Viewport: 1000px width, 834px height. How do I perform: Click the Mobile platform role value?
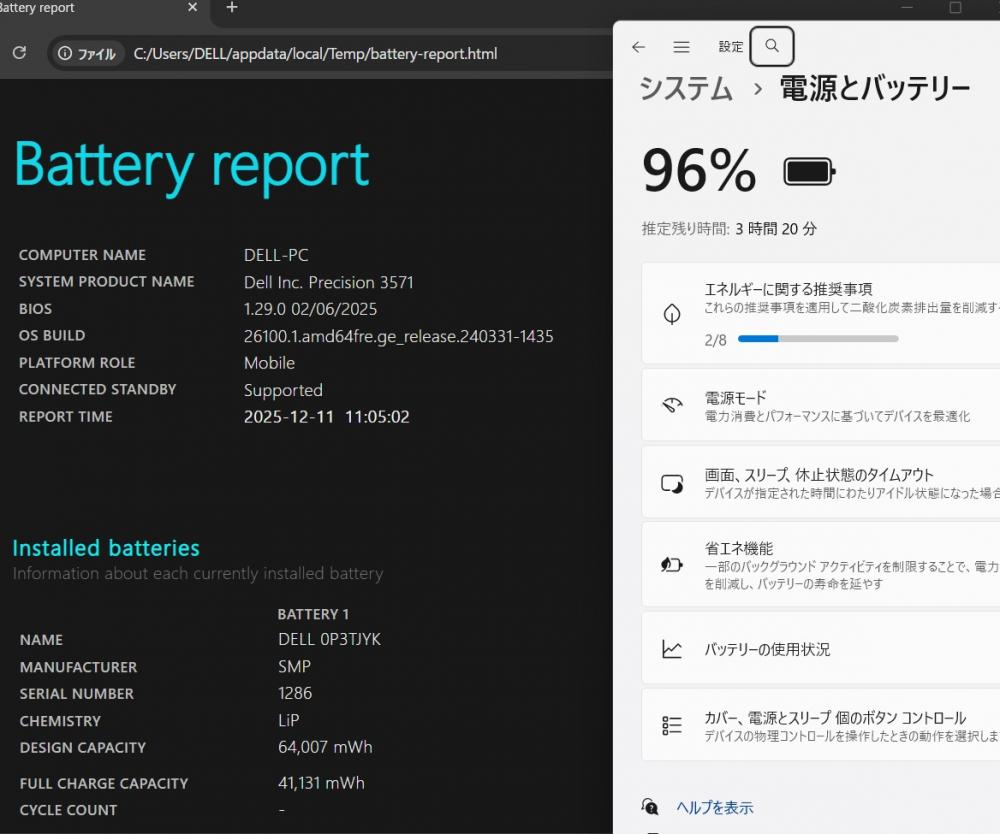point(269,363)
